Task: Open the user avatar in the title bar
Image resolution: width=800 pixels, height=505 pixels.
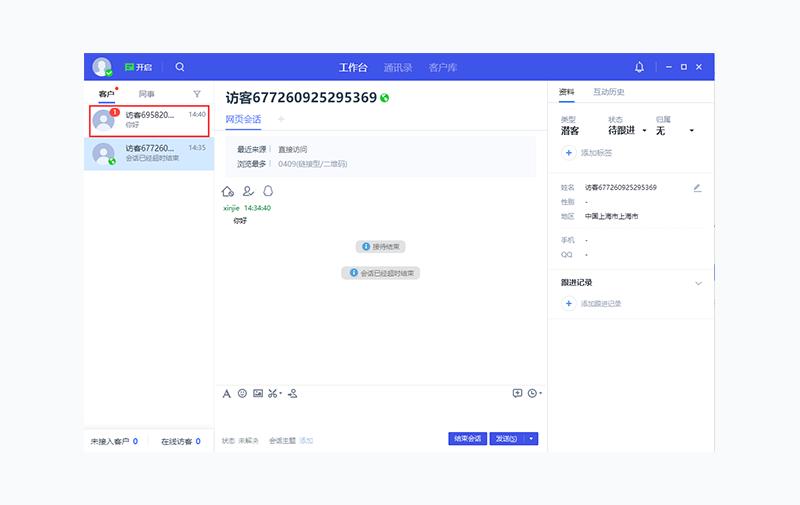Action: 102,67
